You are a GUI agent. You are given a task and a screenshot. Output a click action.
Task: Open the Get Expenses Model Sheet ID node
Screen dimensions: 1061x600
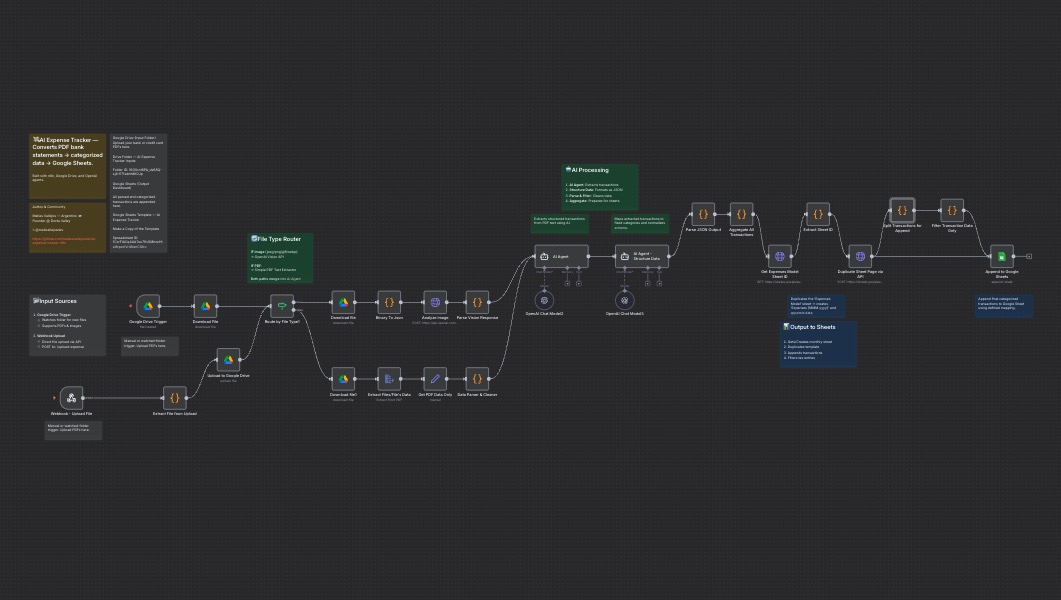coord(780,256)
